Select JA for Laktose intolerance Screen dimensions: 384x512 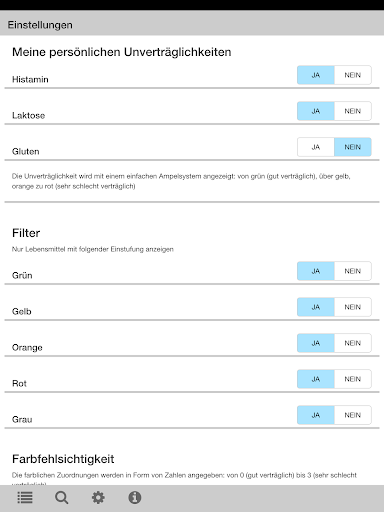[316, 111]
